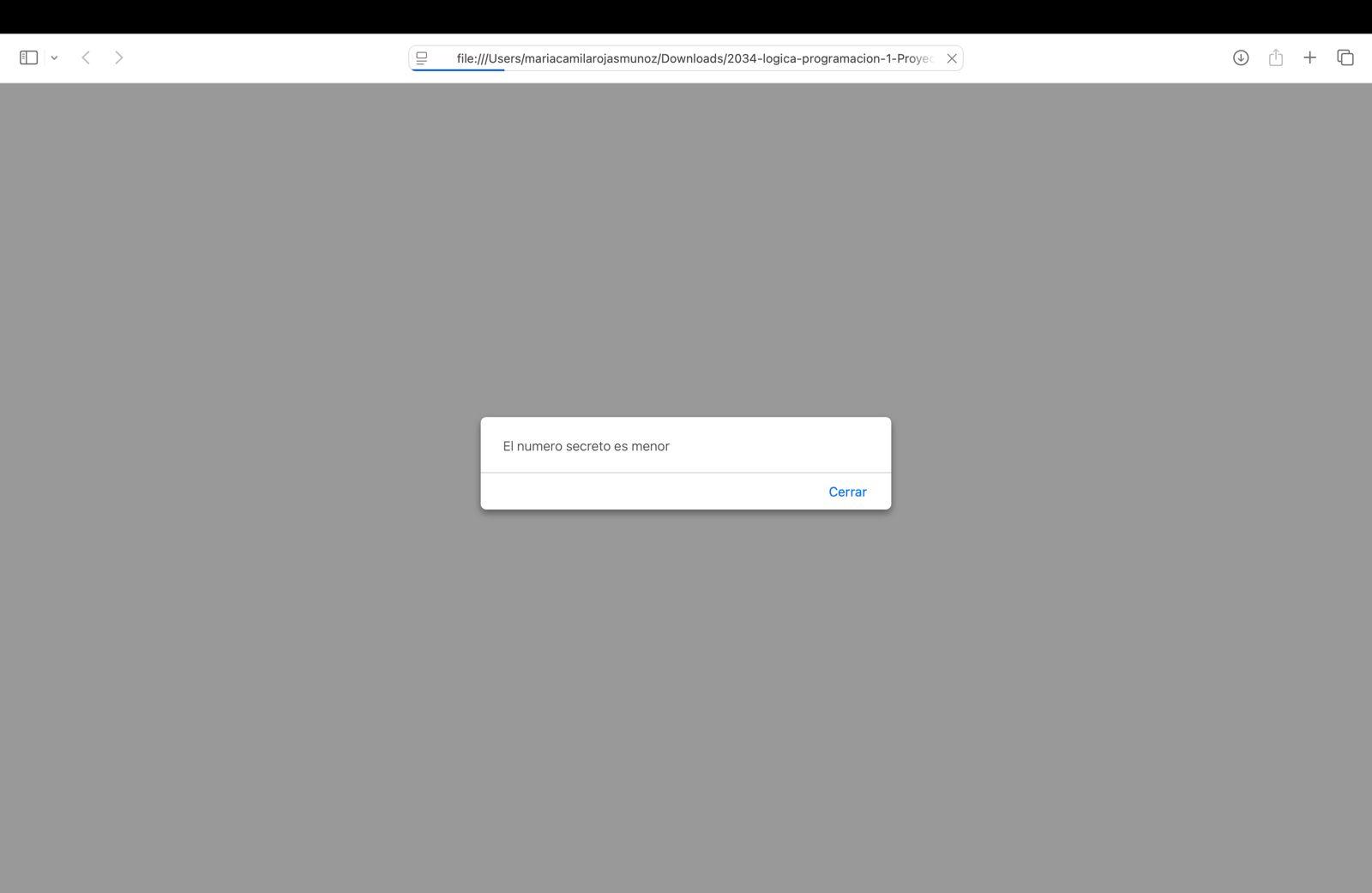Show the downloads list icon
This screenshot has width=1372, height=893.
(1241, 57)
